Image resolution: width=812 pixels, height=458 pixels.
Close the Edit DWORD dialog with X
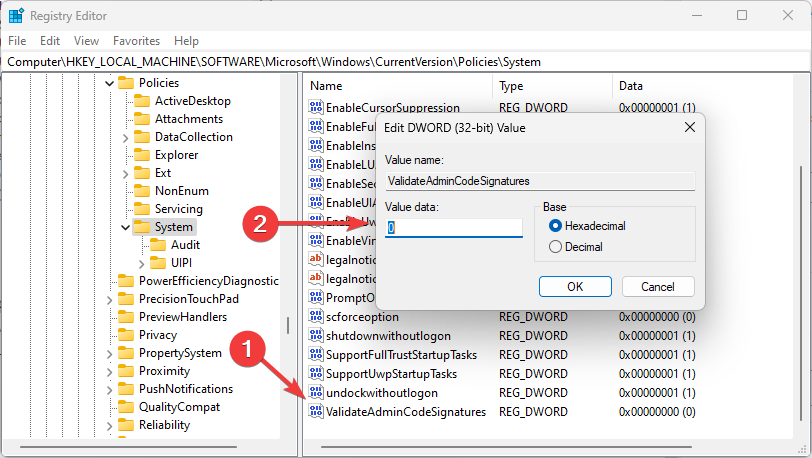pos(690,127)
